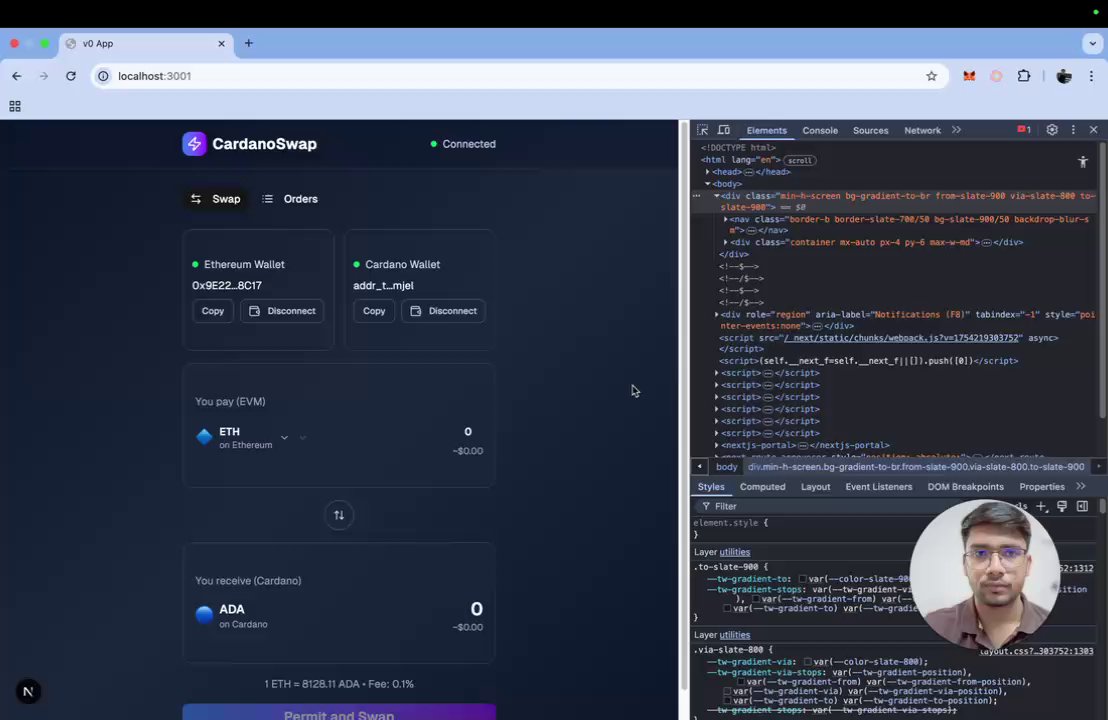
Task: Click the ADA blue token icon
Action: point(204,615)
